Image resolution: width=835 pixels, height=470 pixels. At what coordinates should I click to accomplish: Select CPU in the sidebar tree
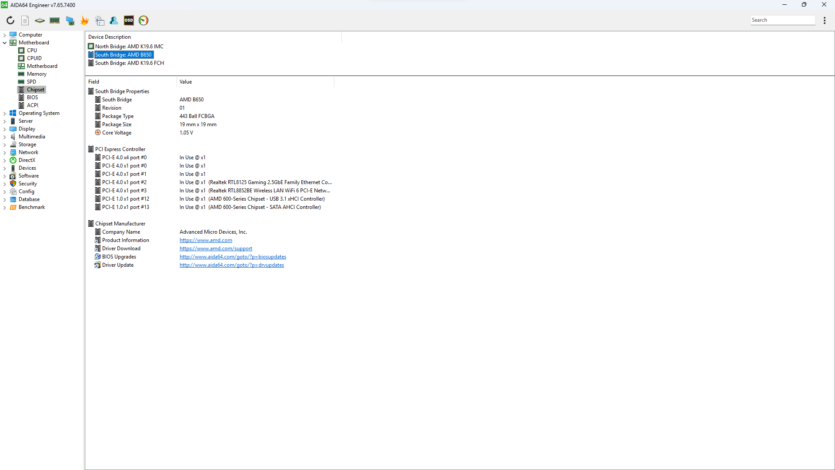(x=31, y=50)
